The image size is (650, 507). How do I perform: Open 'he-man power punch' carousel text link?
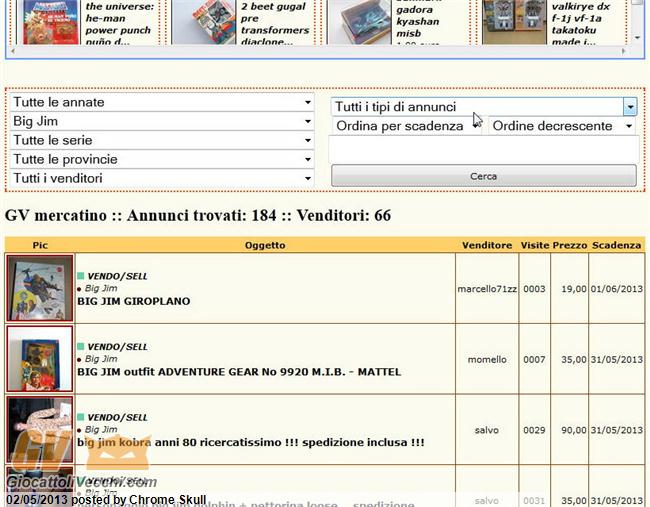pos(118,24)
